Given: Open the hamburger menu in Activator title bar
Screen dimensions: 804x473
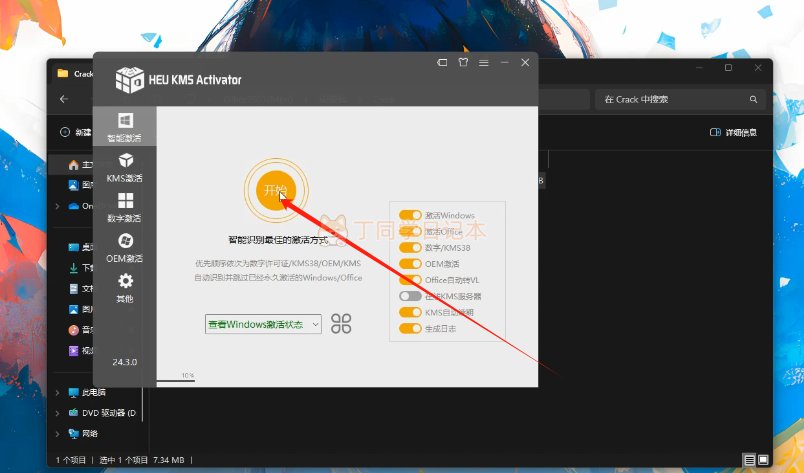Looking at the screenshot, I should [484, 63].
